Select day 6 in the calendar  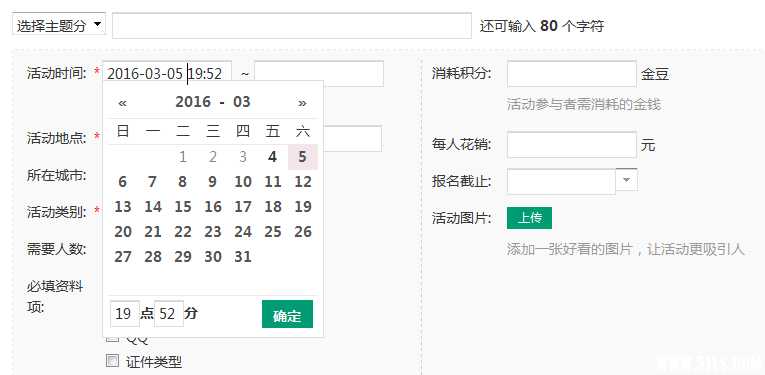[122, 182]
